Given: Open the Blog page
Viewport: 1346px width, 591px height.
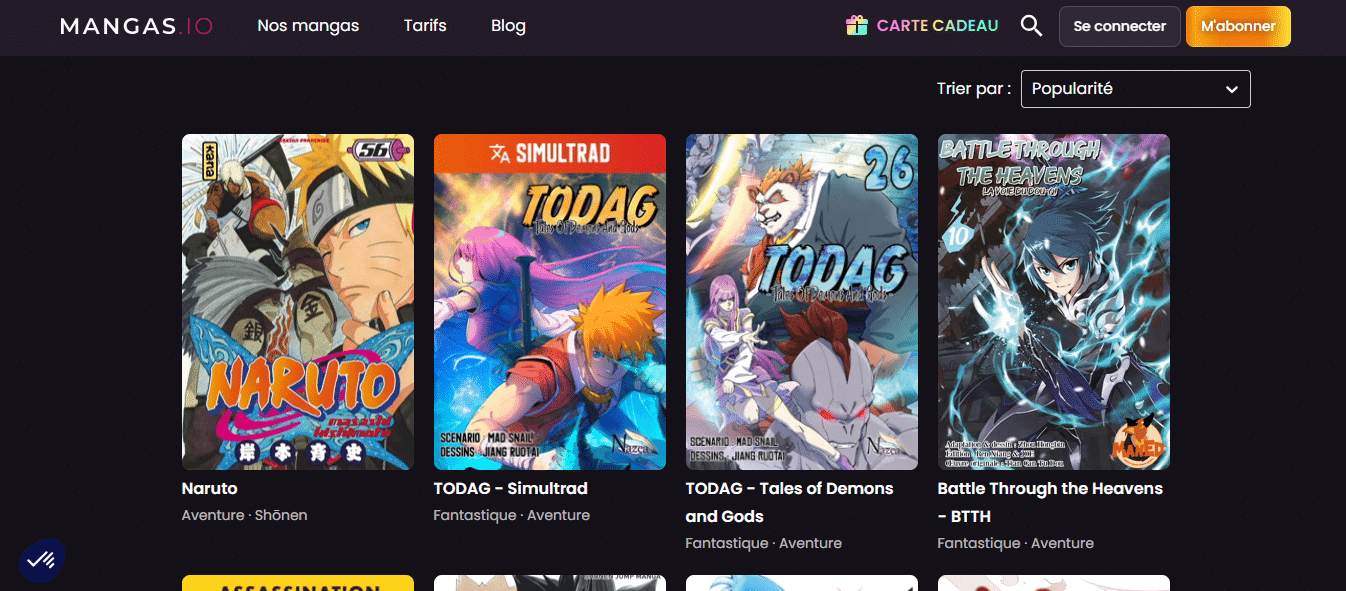Looking at the screenshot, I should point(508,26).
